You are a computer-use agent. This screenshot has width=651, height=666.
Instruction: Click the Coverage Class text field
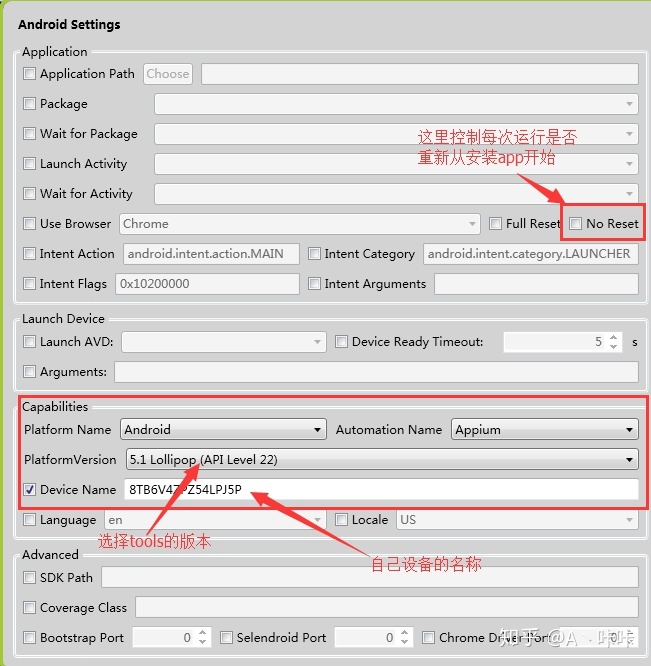coord(387,608)
